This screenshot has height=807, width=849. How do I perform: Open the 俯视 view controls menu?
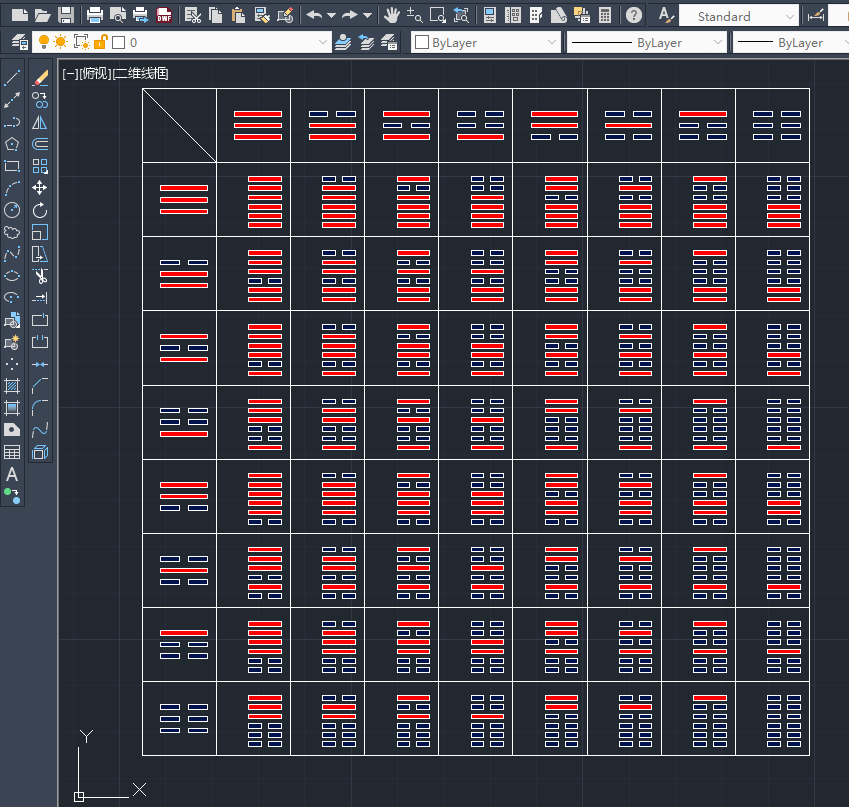[96, 74]
